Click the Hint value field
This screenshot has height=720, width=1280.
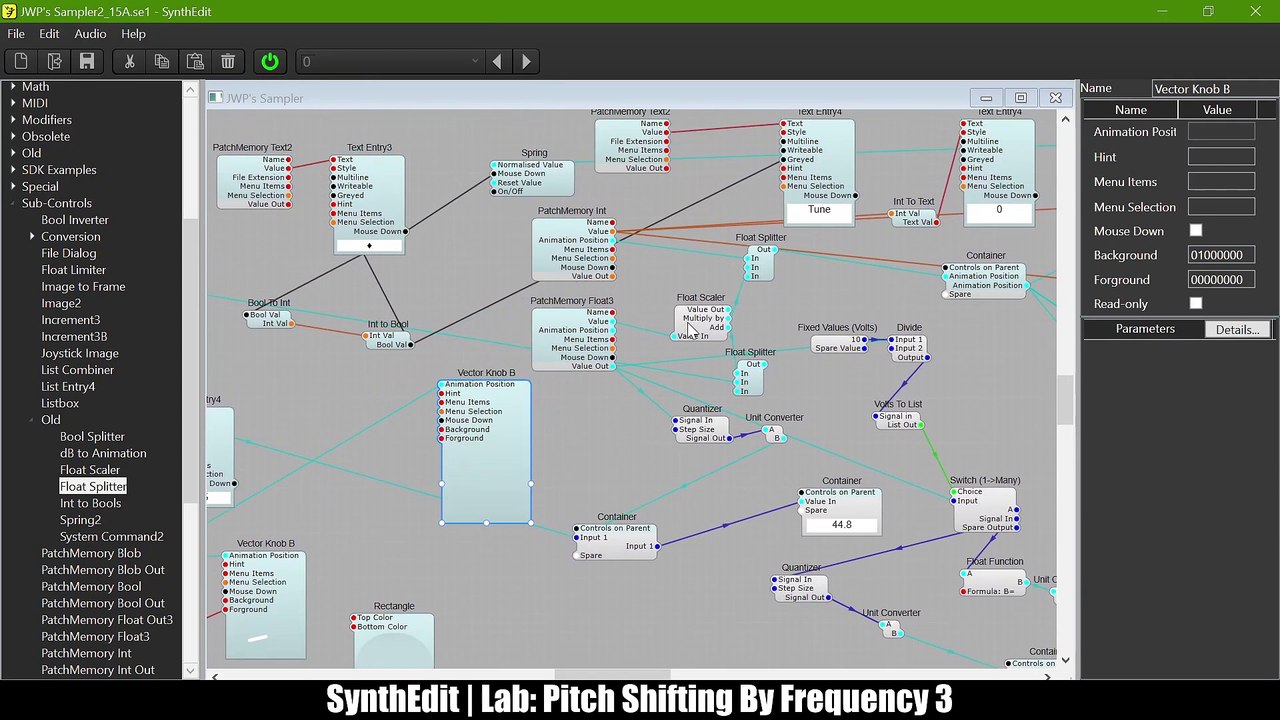(x=1221, y=157)
